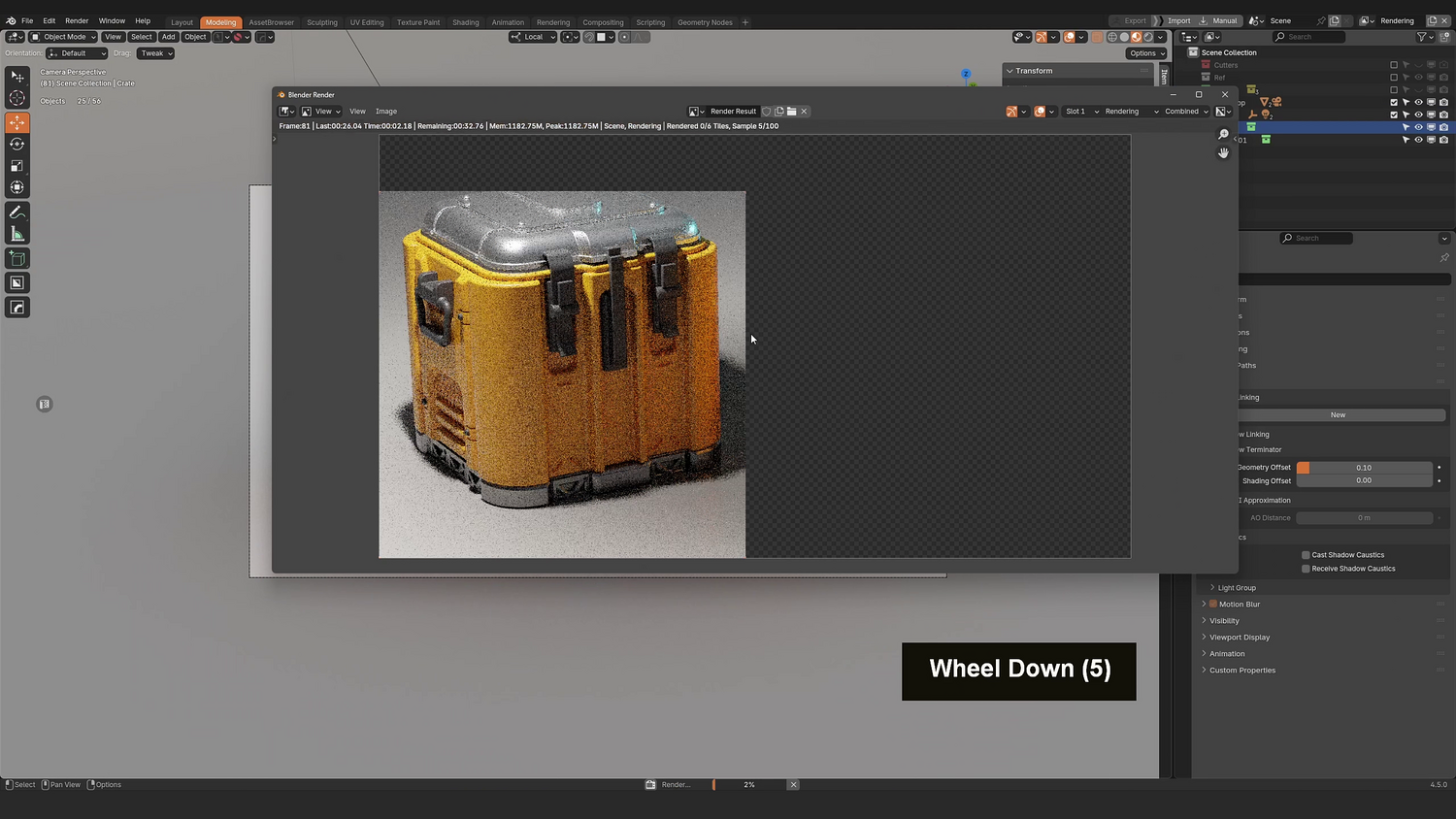The image size is (1456, 819).
Task: Click the zoom magnifier in Blender Render window
Action: [x=1223, y=135]
